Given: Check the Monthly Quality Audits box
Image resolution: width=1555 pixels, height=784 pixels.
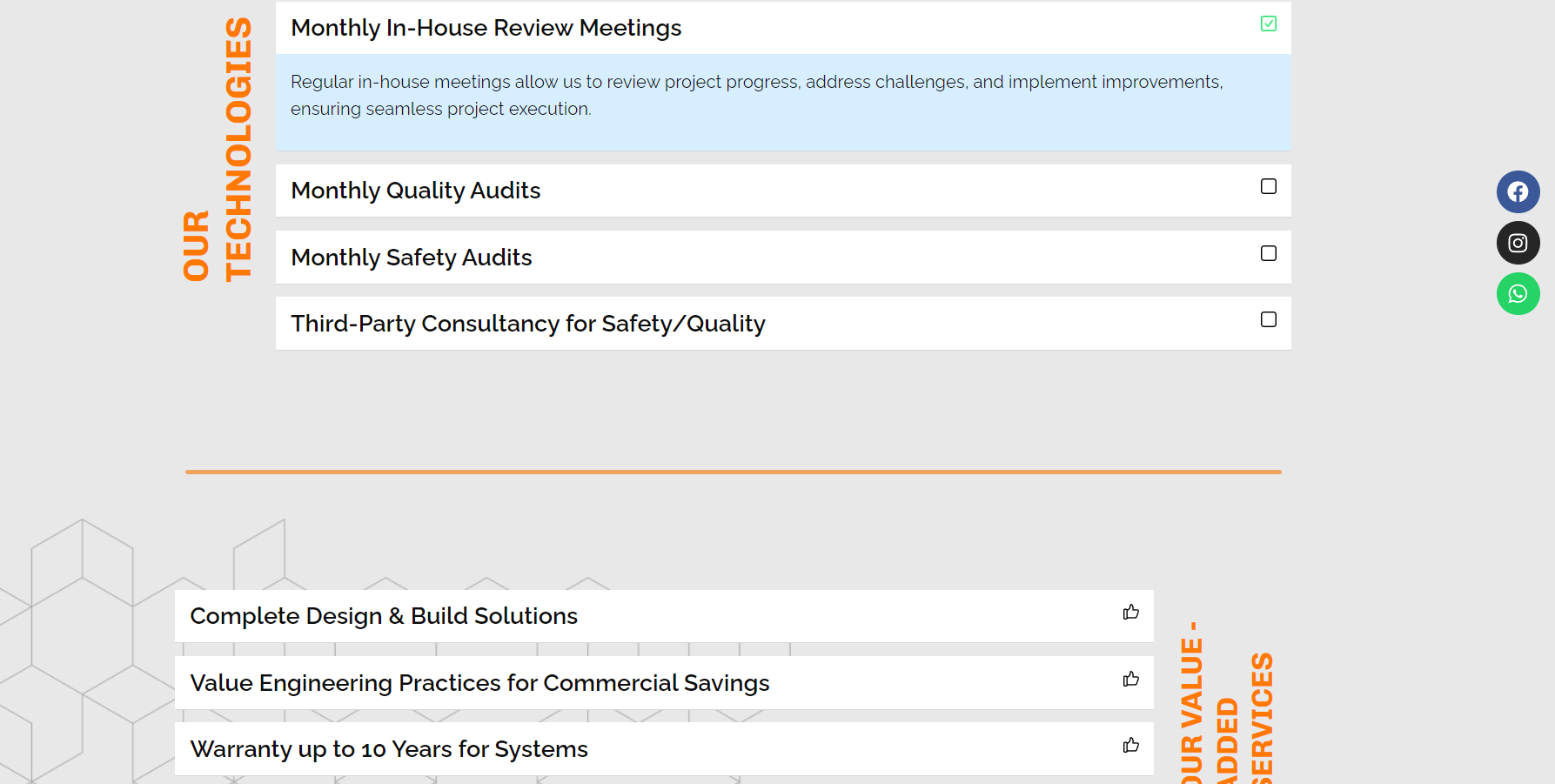Looking at the screenshot, I should (x=1269, y=186).
